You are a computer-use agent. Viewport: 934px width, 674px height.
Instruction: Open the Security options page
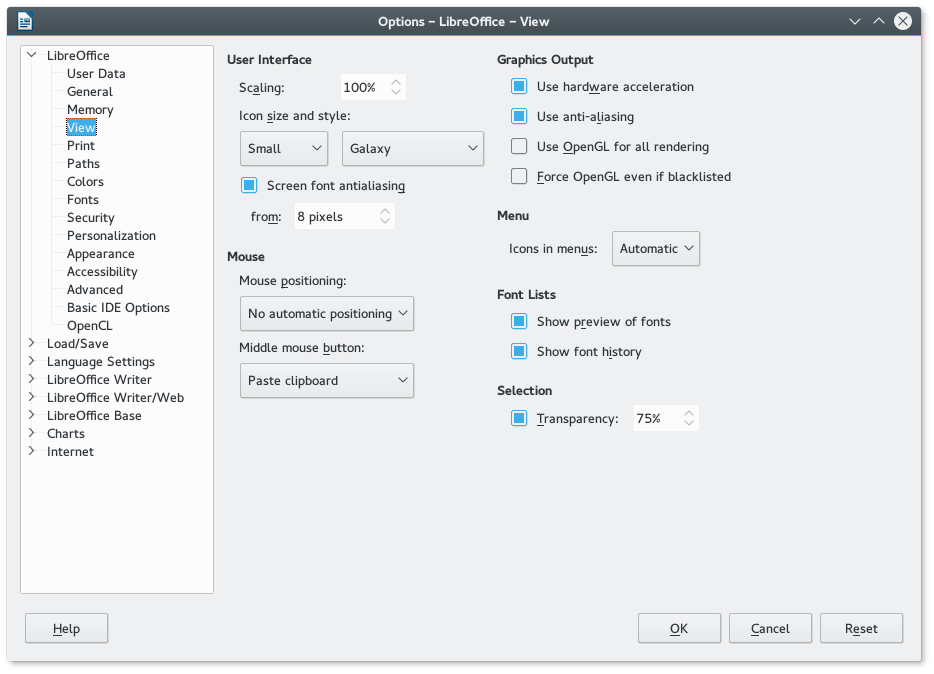[91, 217]
